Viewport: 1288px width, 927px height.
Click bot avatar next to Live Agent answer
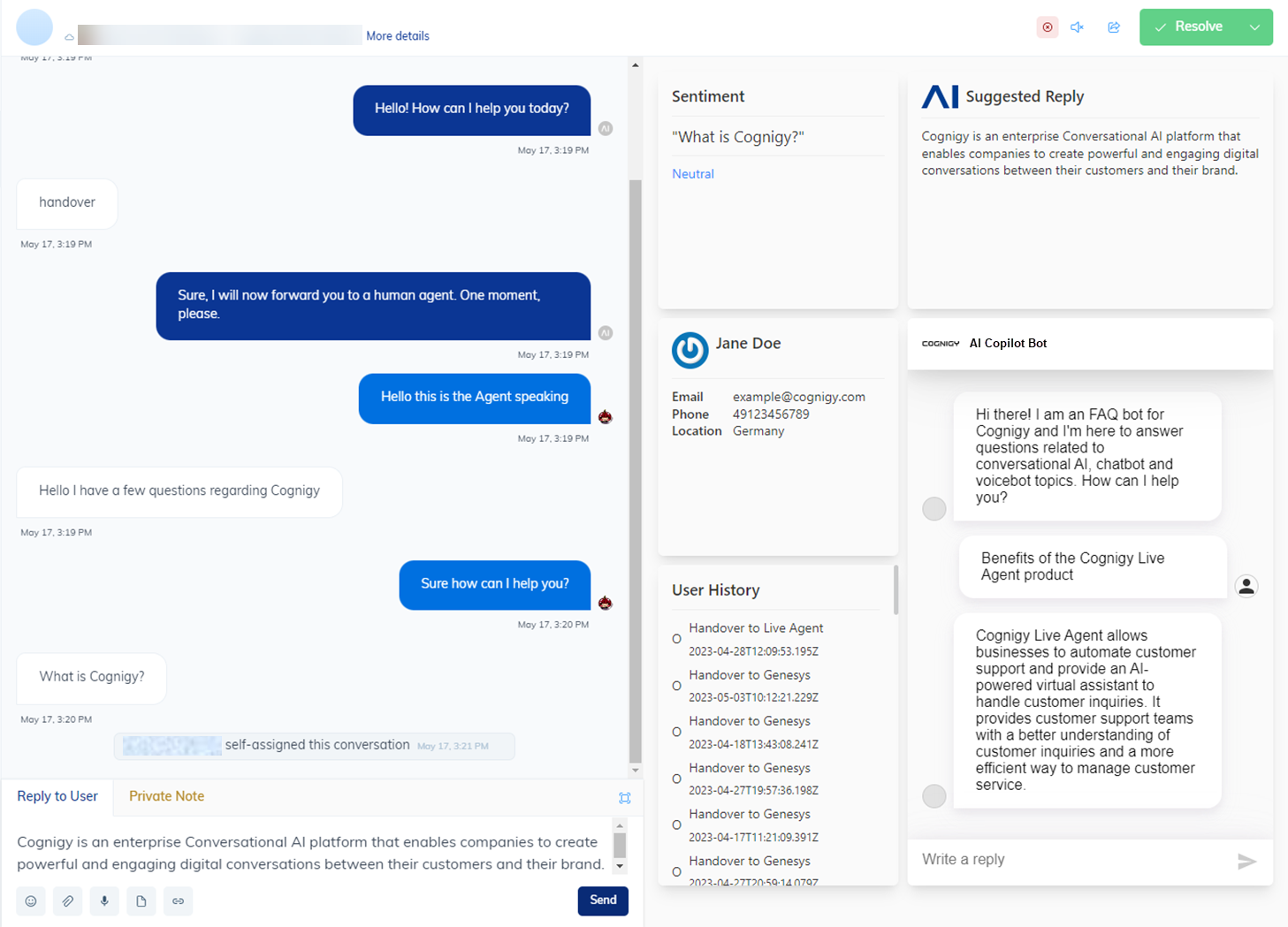934,796
